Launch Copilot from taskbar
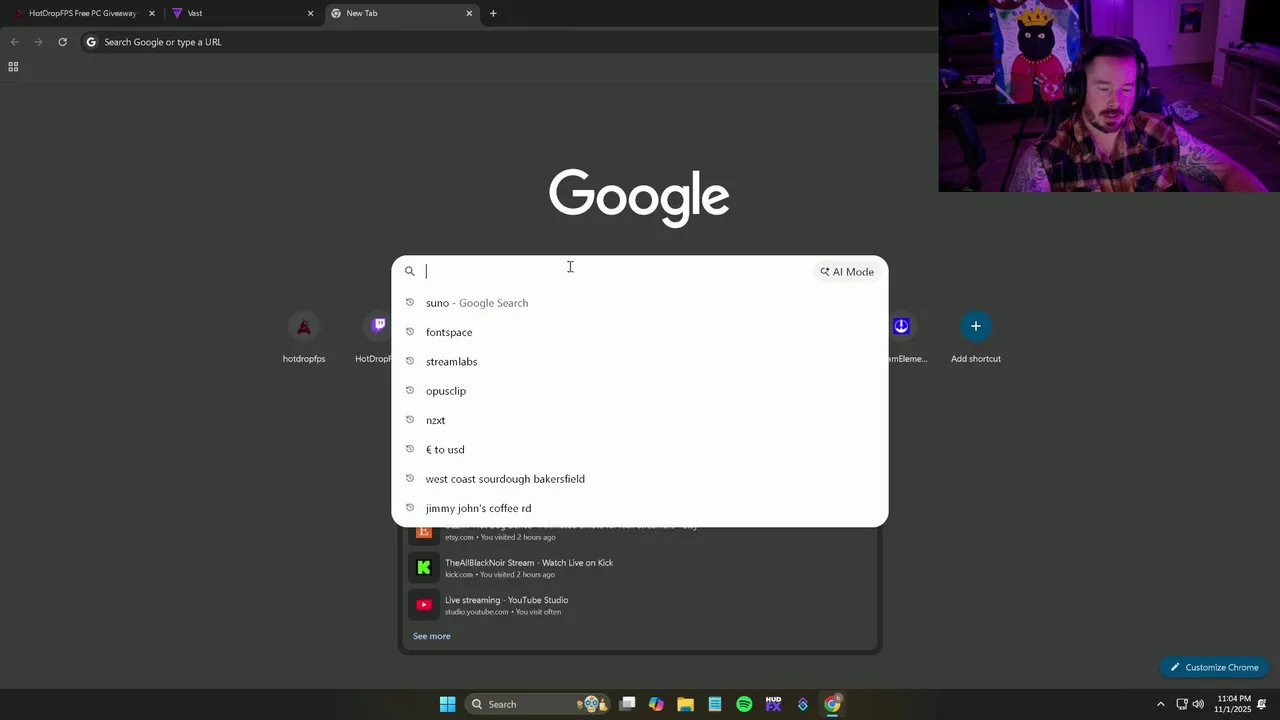This screenshot has height=720, width=1280. [656, 704]
